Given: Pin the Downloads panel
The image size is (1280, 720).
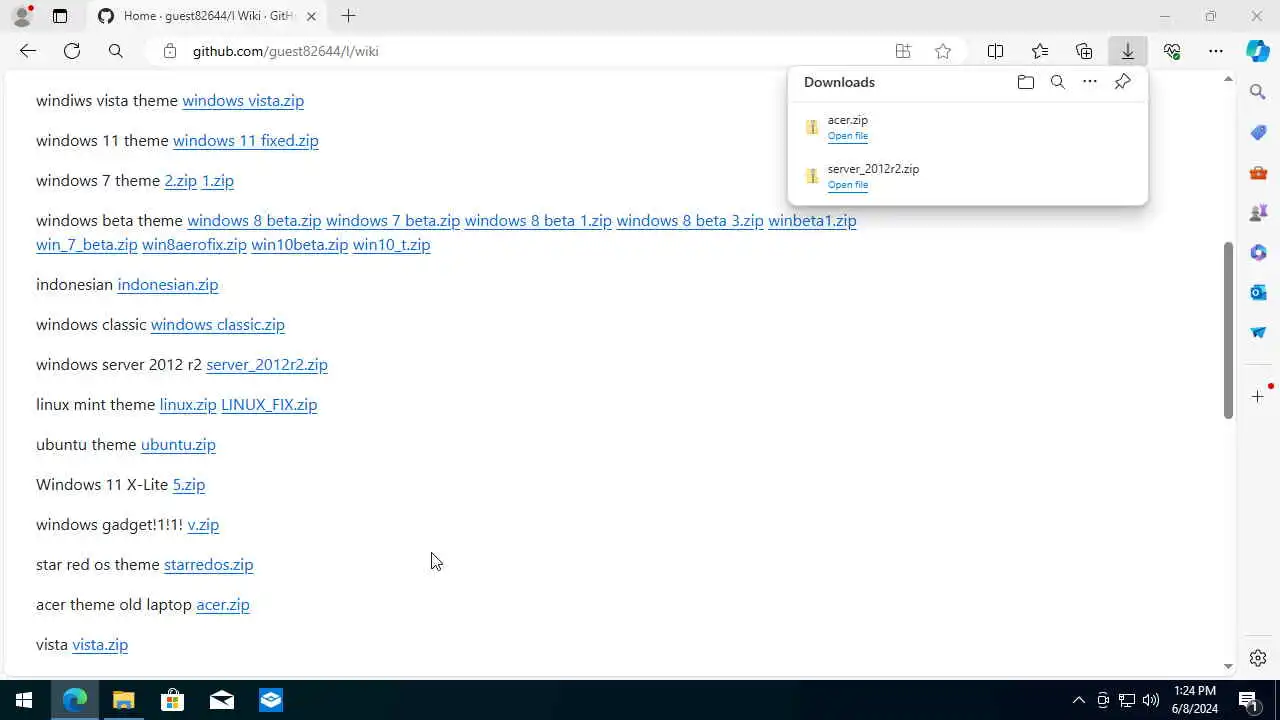Looking at the screenshot, I should pyautogui.click(x=1123, y=82).
